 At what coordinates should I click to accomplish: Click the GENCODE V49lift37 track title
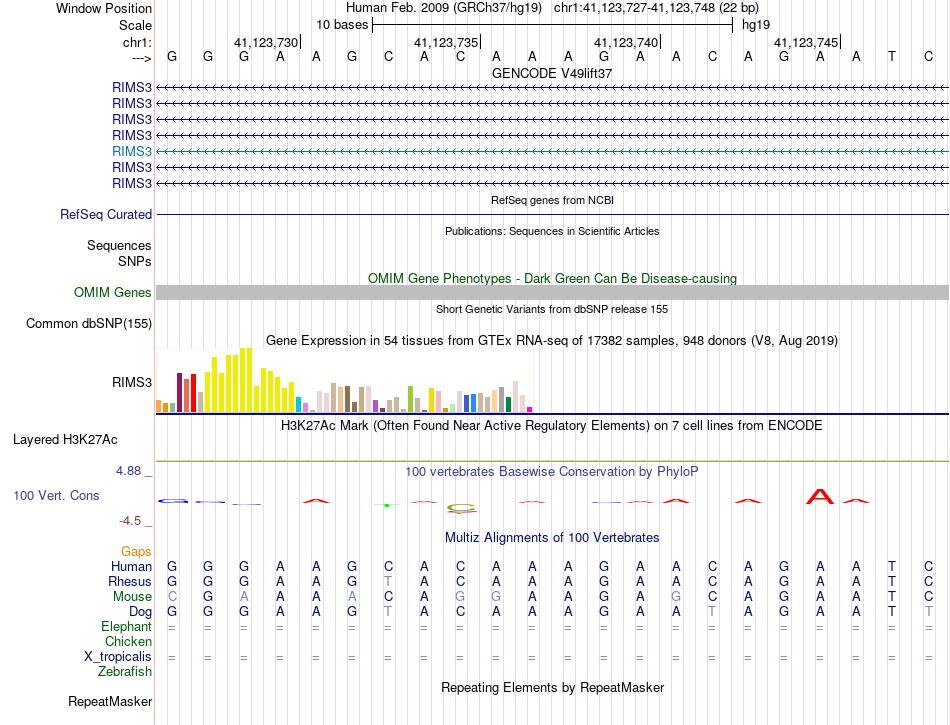(x=552, y=73)
